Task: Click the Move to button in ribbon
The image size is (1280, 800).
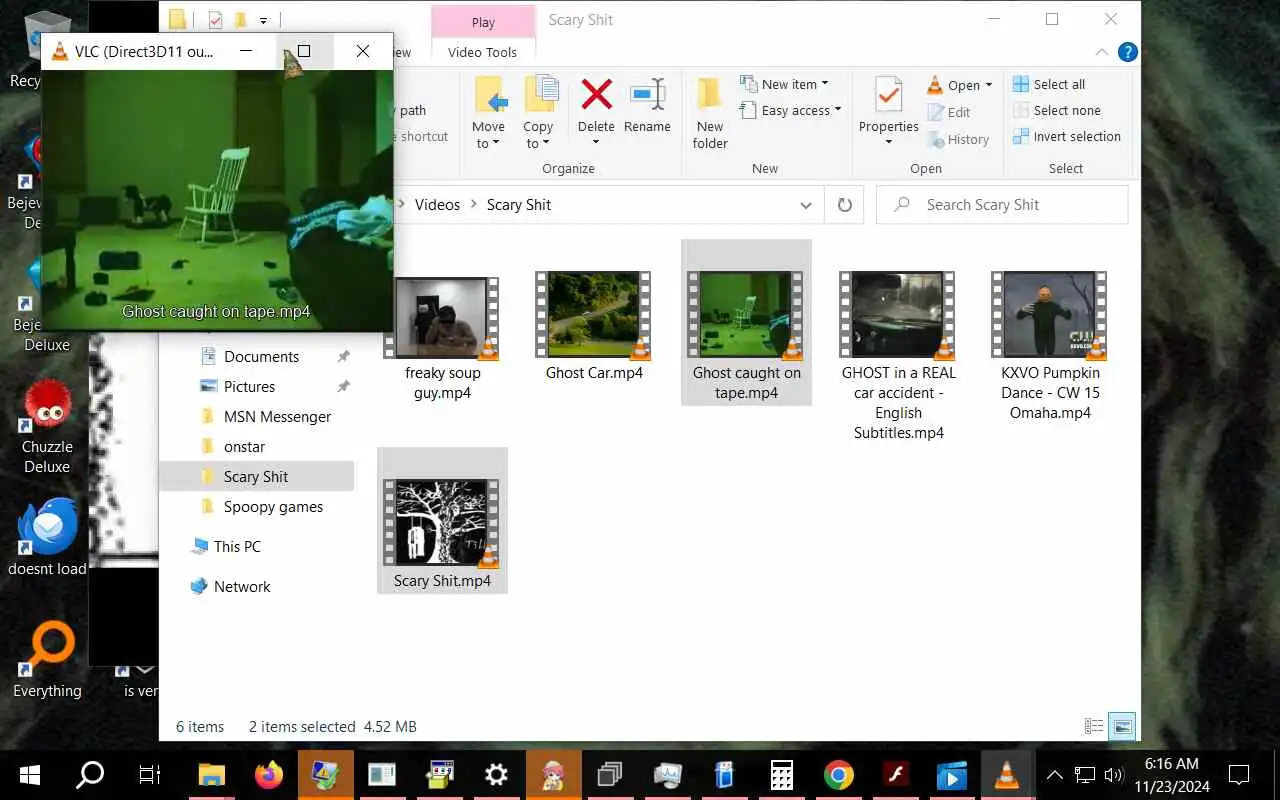Action: click(488, 113)
